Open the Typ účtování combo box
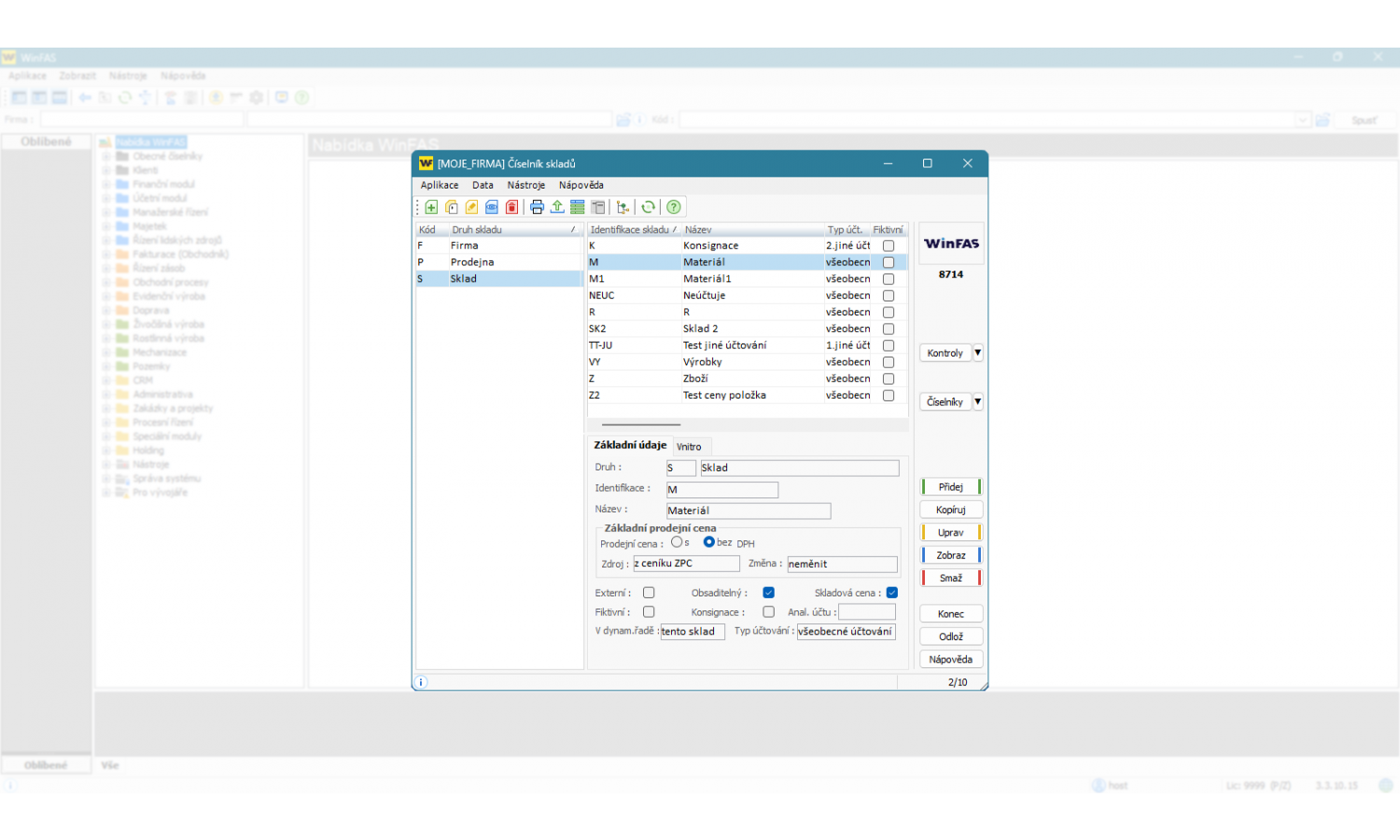This screenshot has height=840, width=1400. pyautogui.click(x=846, y=632)
